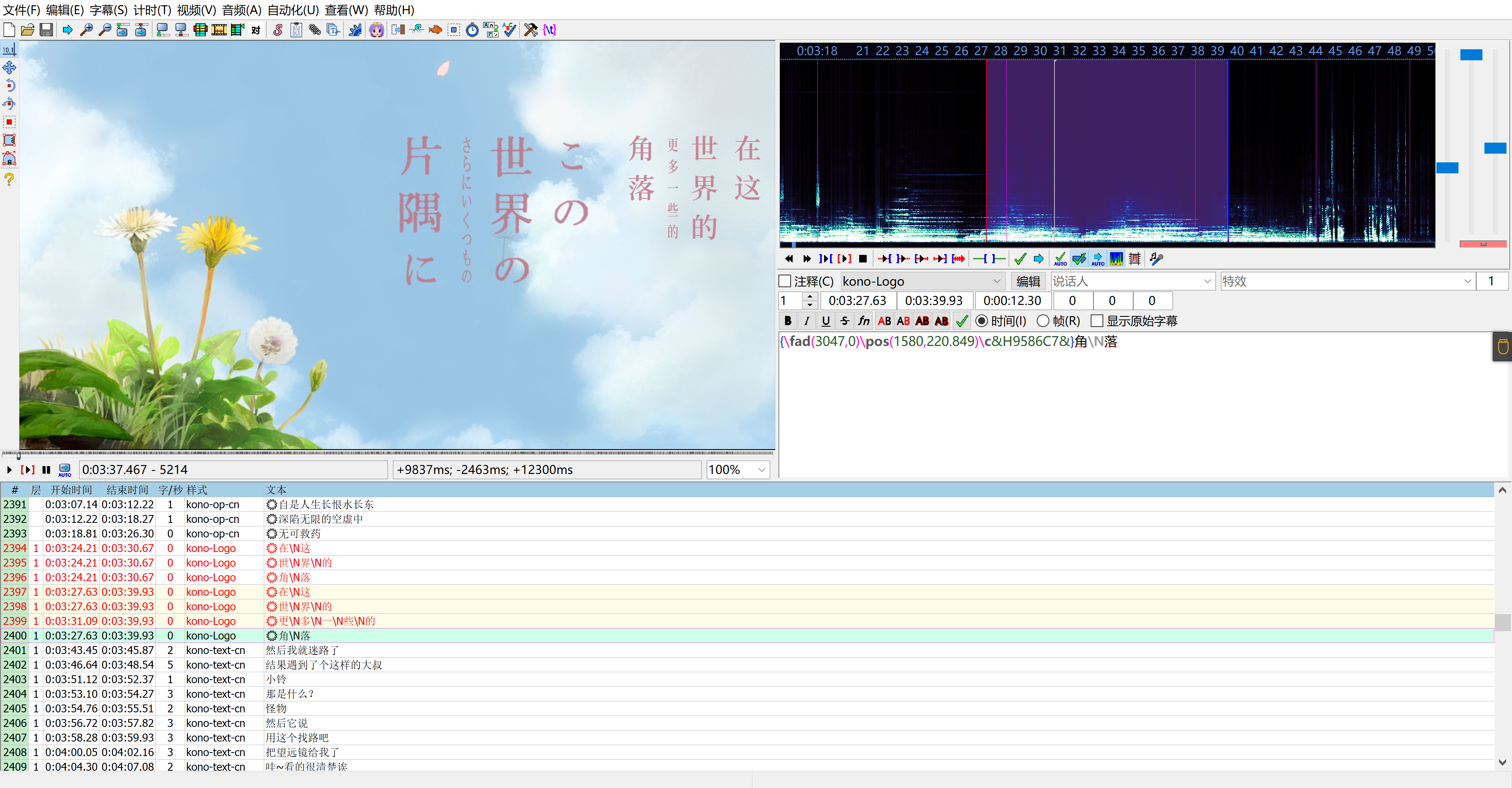This screenshot has width=1512, height=788.
Task: Open Automation manager blue gear icon
Action: click(x=355, y=30)
